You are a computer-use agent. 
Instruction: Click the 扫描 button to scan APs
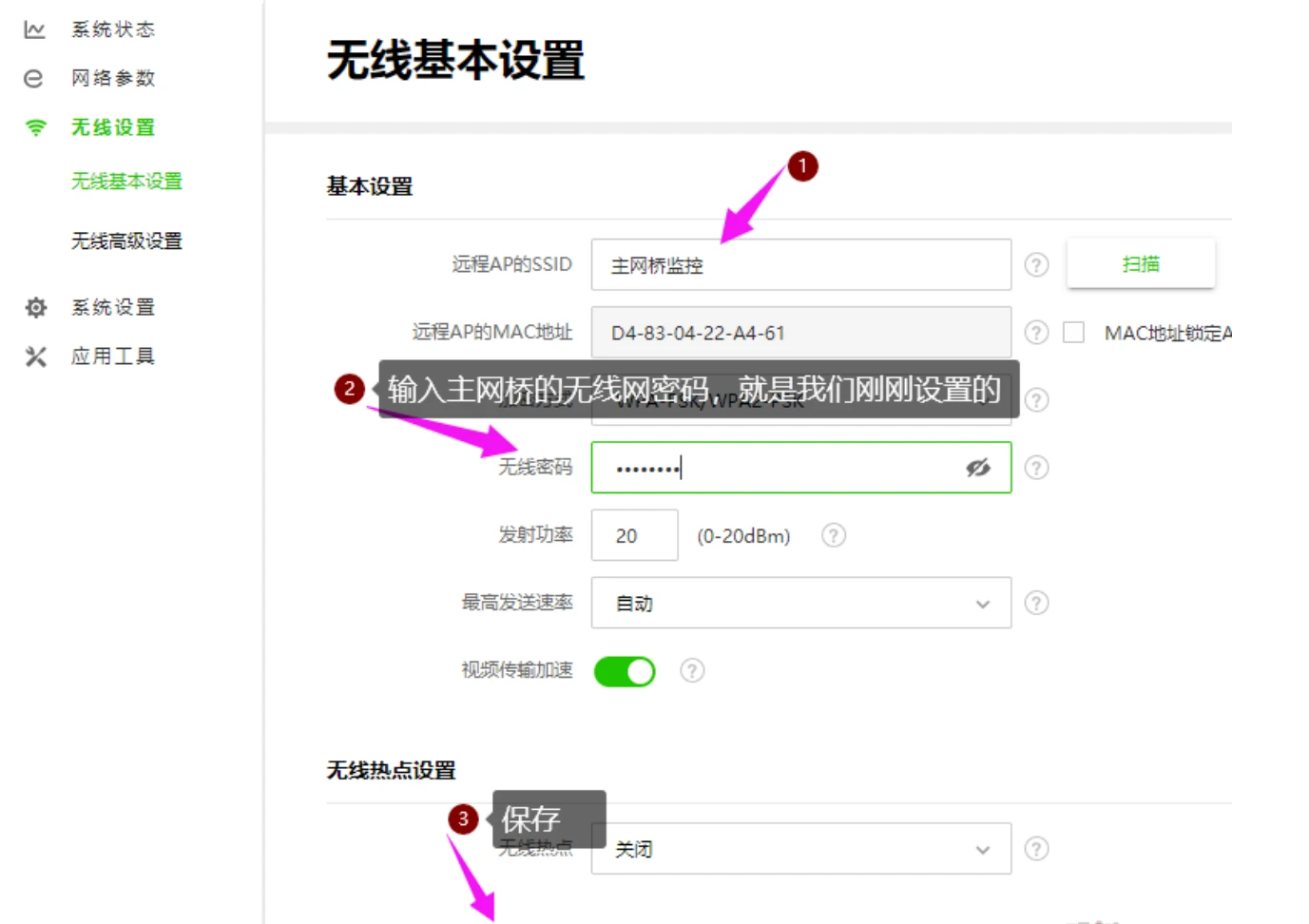click(x=1140, y=264)
